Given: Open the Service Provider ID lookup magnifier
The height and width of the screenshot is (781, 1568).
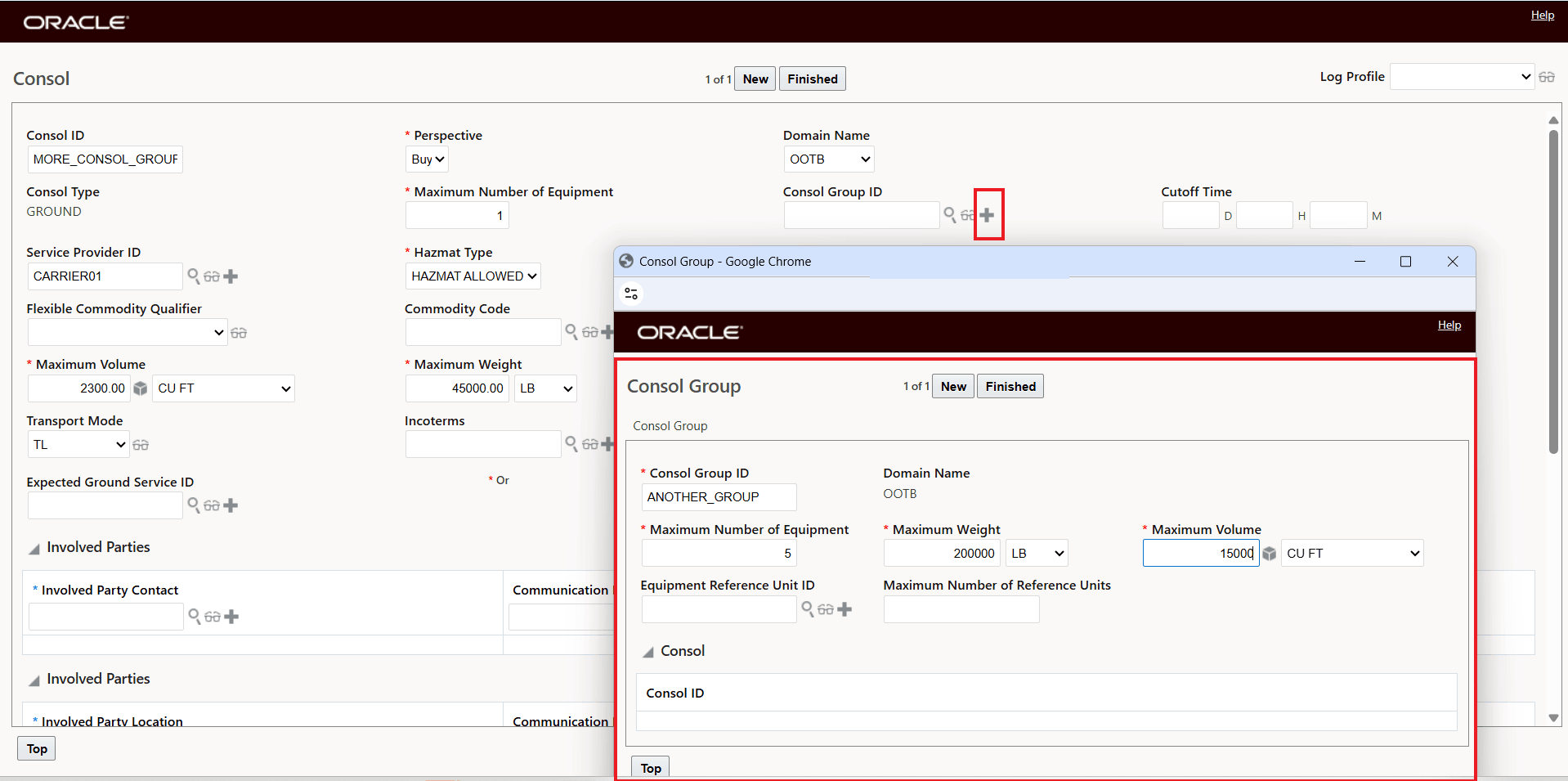Looking at the screenshot, I should tap(195, 276).
